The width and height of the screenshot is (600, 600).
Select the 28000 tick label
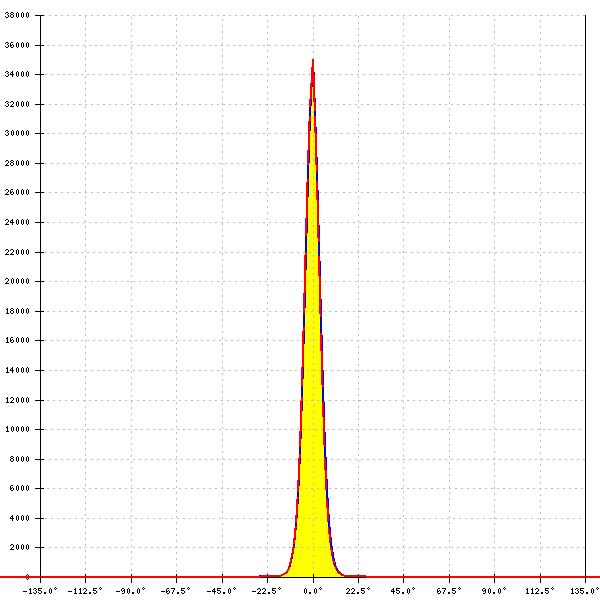[x=17, y=163]
